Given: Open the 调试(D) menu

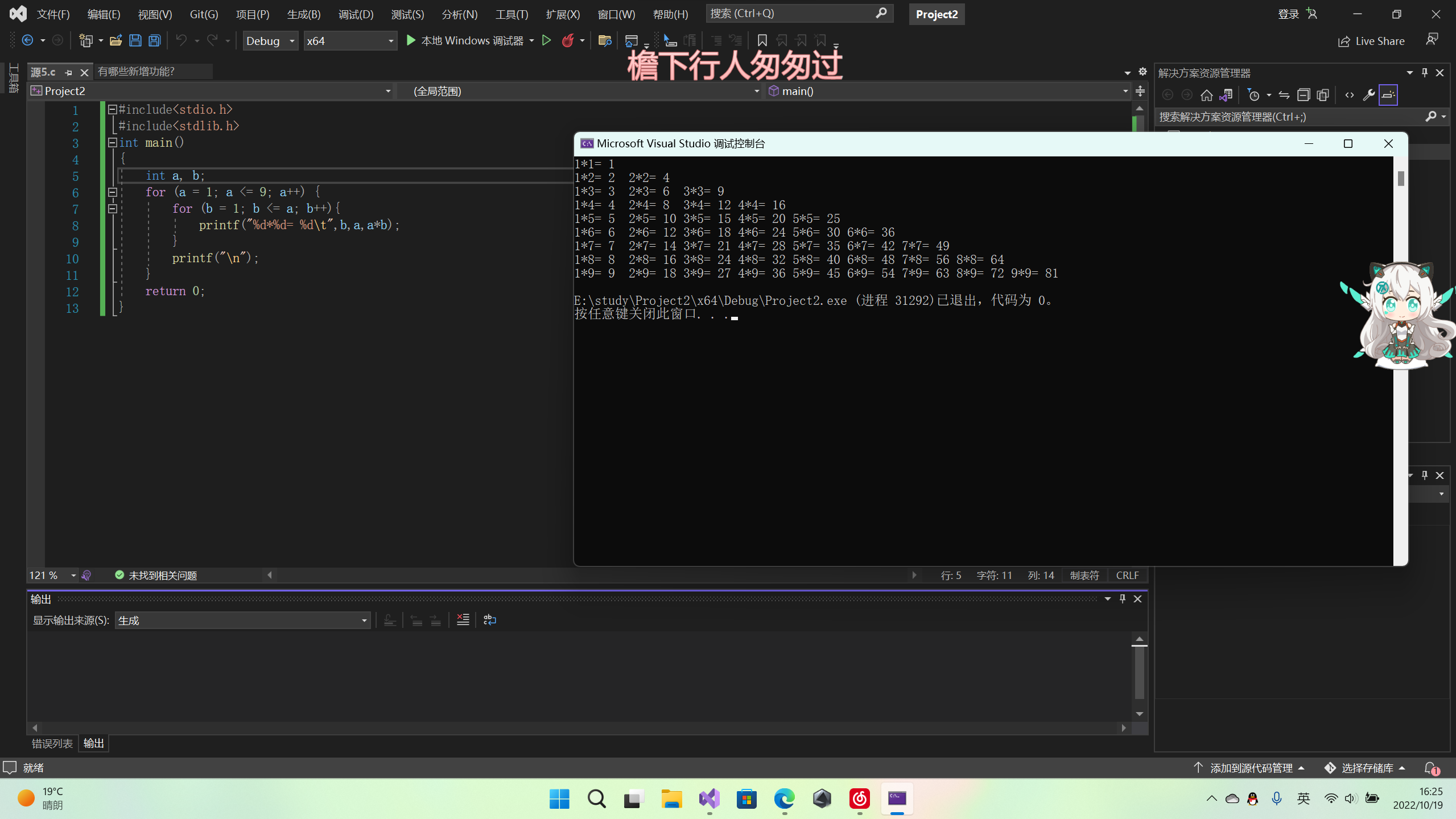Looking at the screenshot, I should (x=356, y=14).
